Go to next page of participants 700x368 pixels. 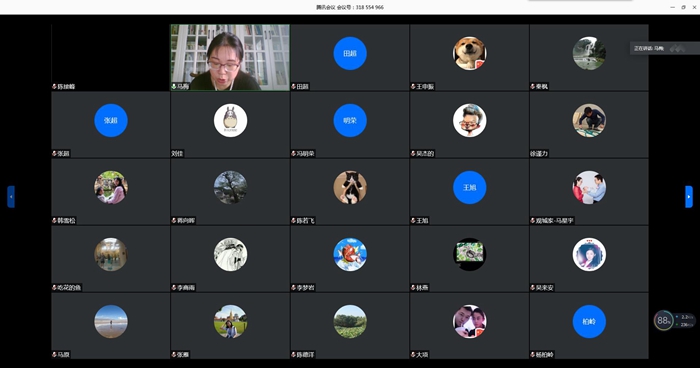689,197
